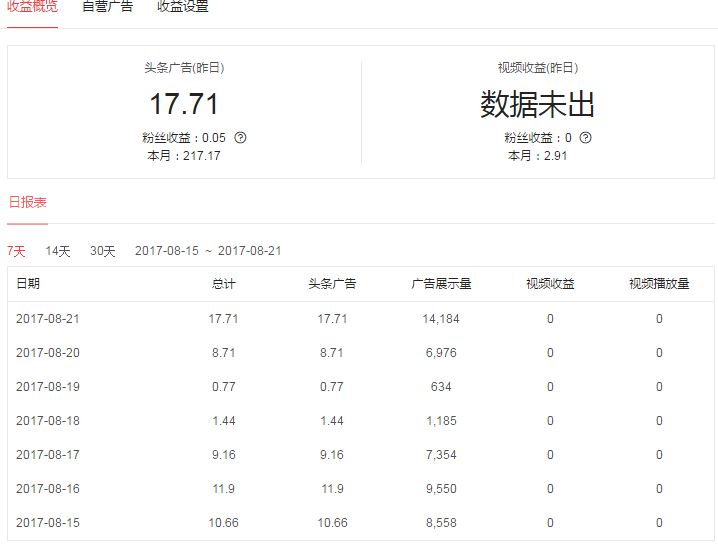Click the 本月：217.17 monthly total text
The height and width of the screenshot is (546, 718).
coord(183,156)
